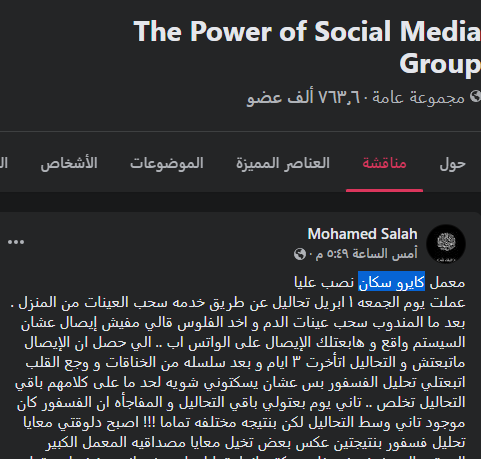The height and width of the screenshot is (459, 481).
Task: Go to the الموضوعات tab
Action: 166,164
